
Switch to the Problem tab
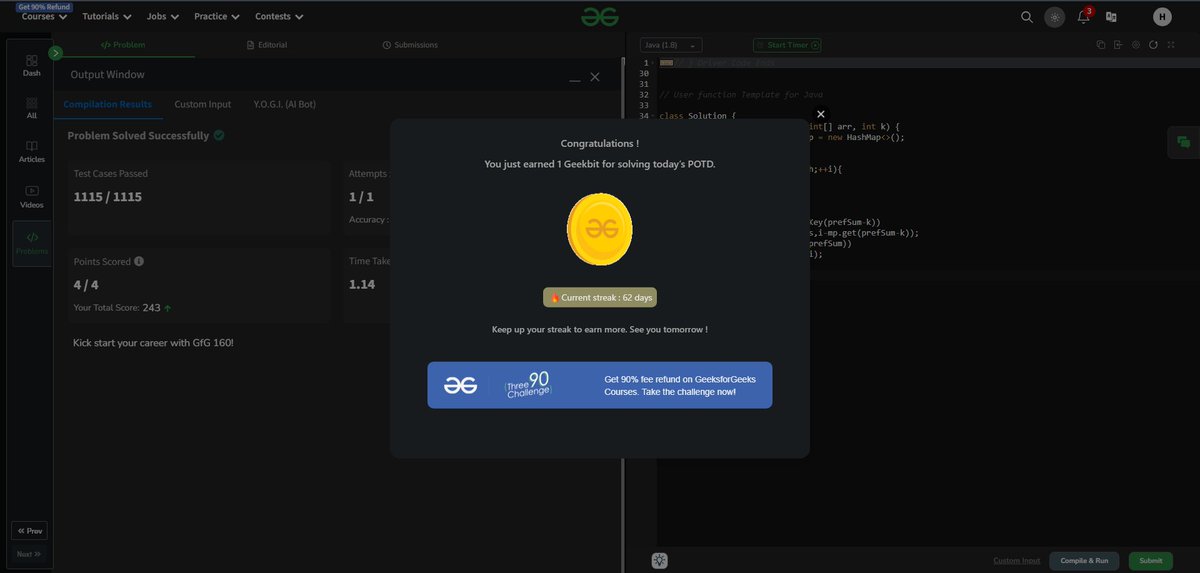(123, 45)
